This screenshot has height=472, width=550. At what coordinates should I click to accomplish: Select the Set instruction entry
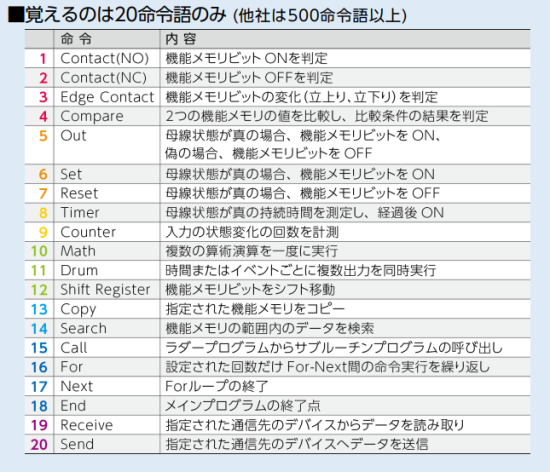(x=277, y=174)
